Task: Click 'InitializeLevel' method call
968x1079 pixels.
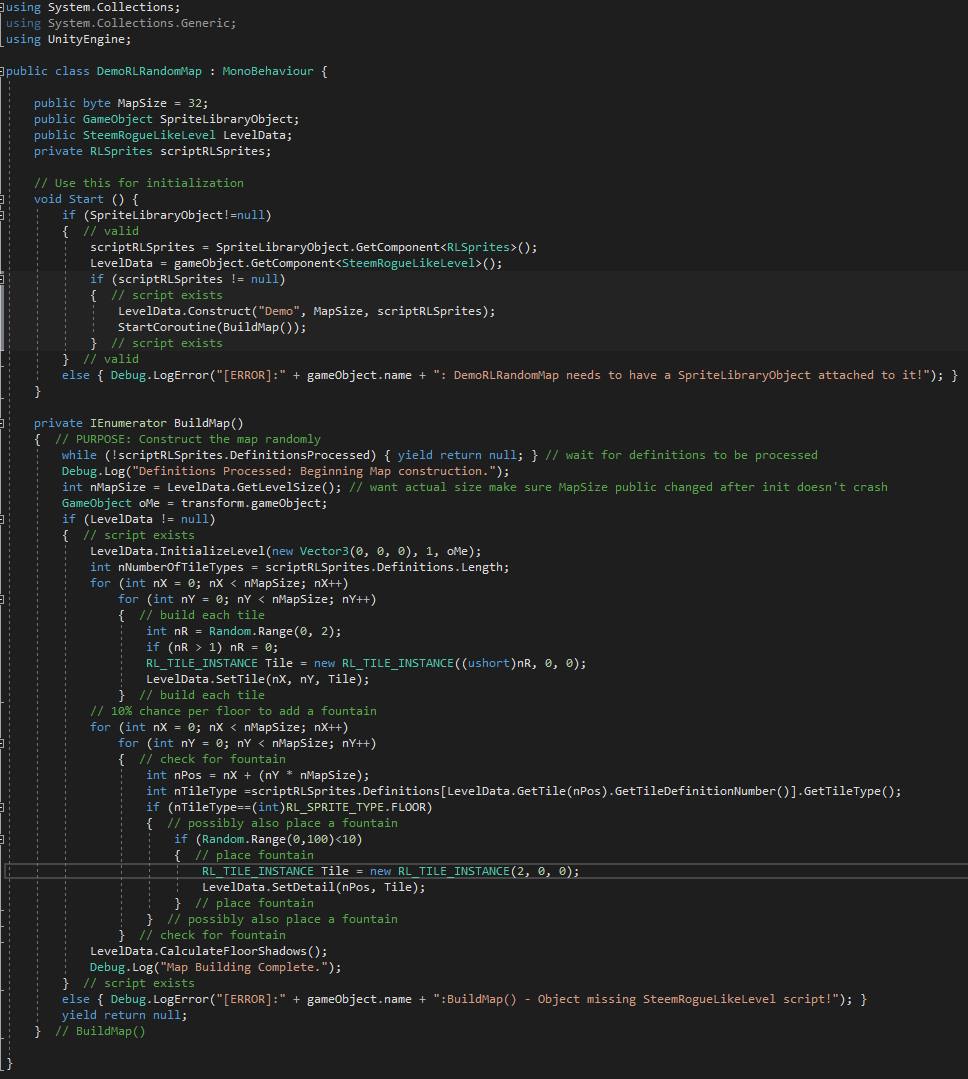Action: 213,551
